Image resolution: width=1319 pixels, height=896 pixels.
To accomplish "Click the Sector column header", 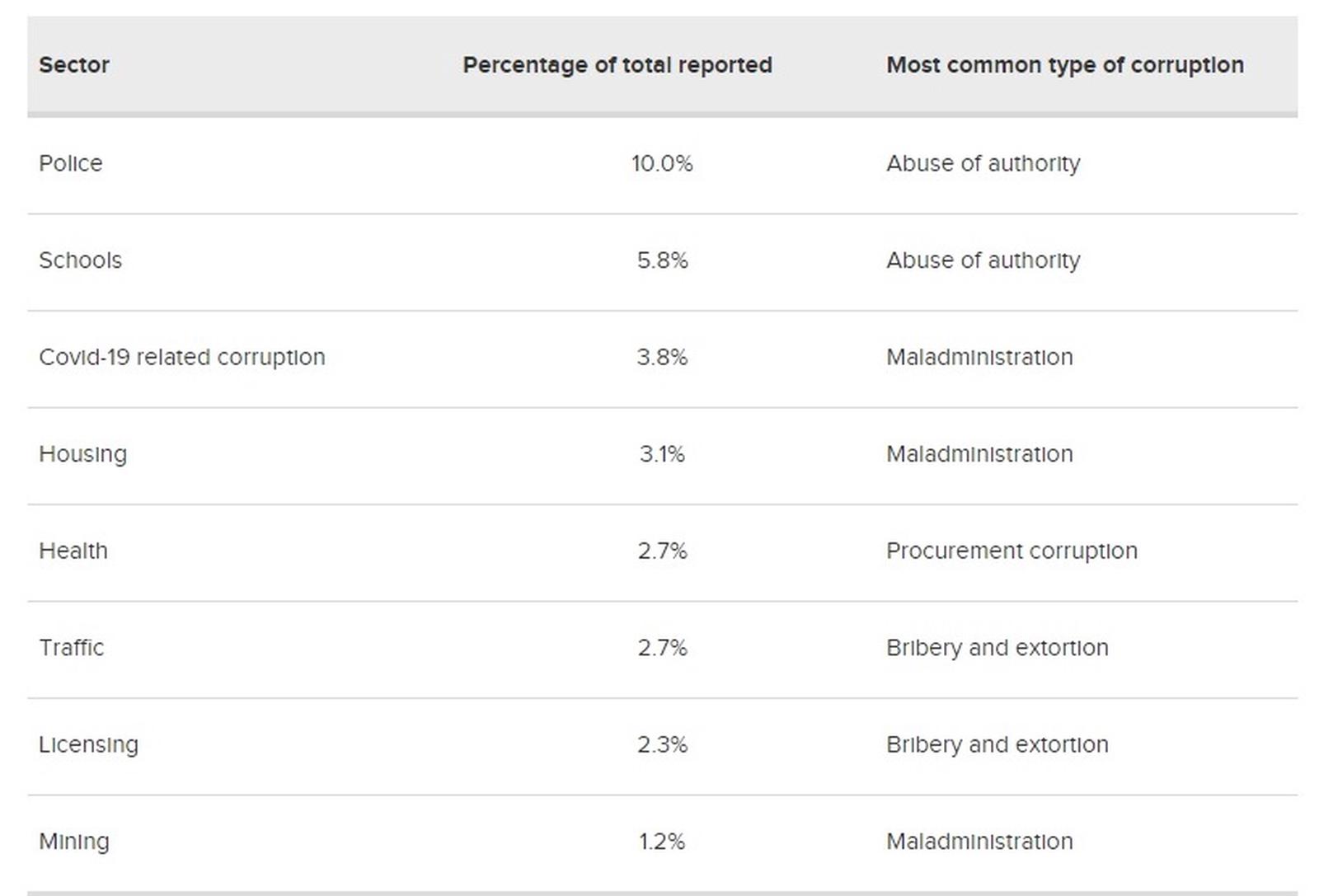I will (74, 65).
